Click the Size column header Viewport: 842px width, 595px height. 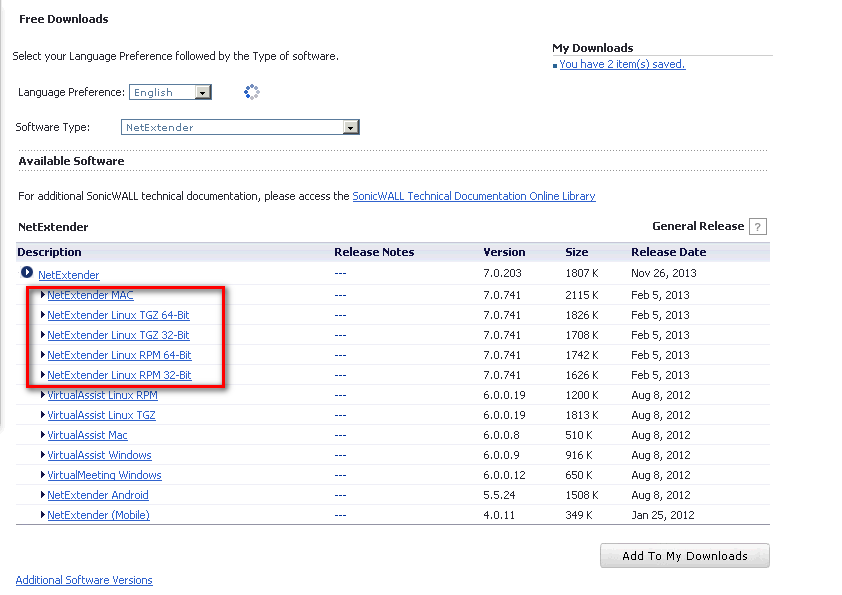tap(577, 252)
